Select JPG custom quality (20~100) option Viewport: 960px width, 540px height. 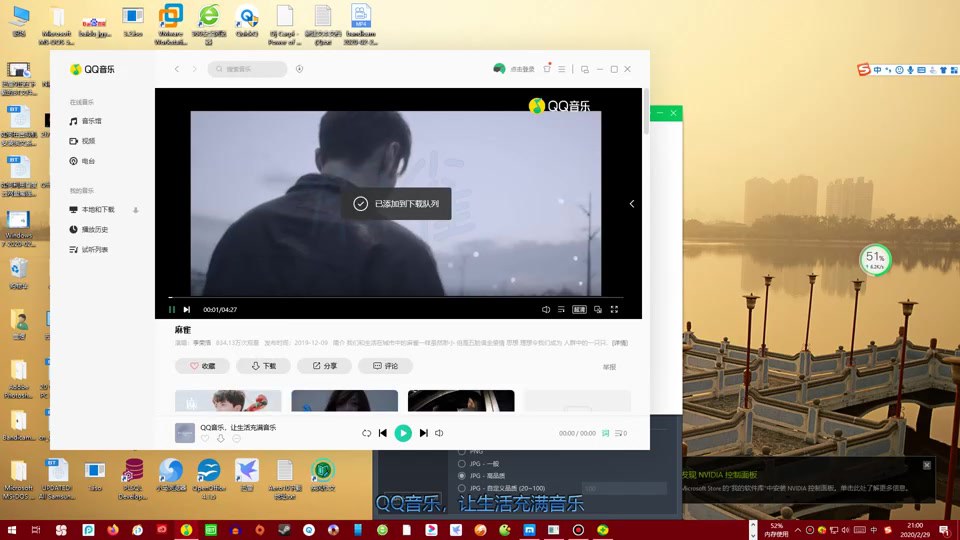tap(462, 488)
